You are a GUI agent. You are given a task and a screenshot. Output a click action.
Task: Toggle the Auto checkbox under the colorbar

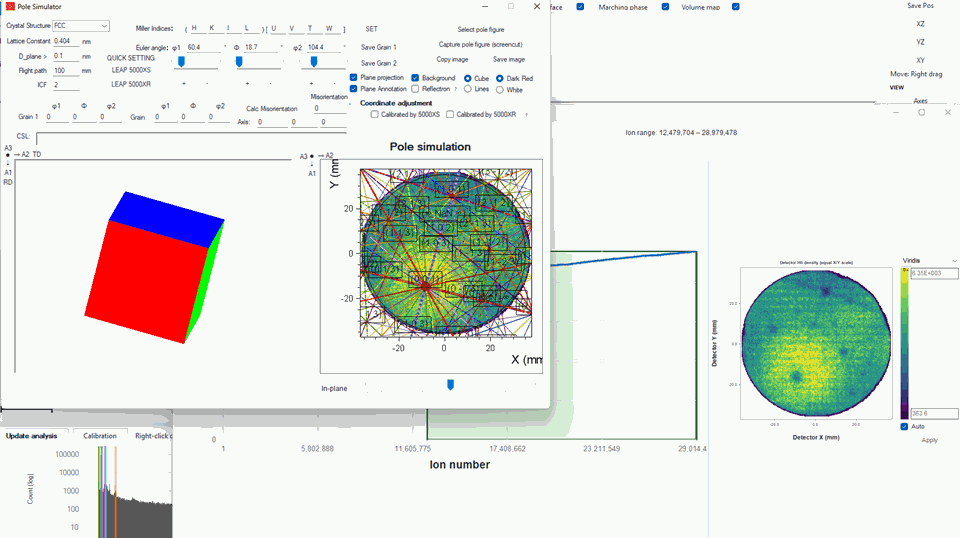904,427
